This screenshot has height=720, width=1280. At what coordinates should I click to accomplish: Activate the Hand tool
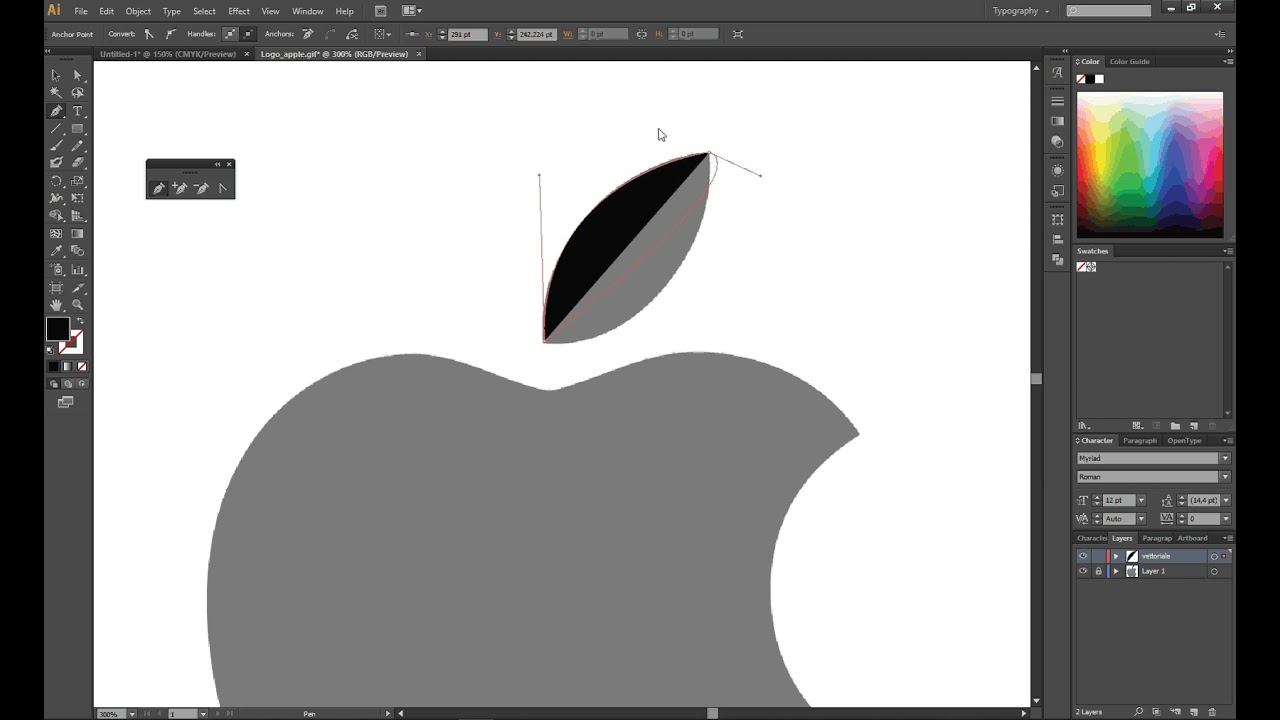tap(56, 305)
